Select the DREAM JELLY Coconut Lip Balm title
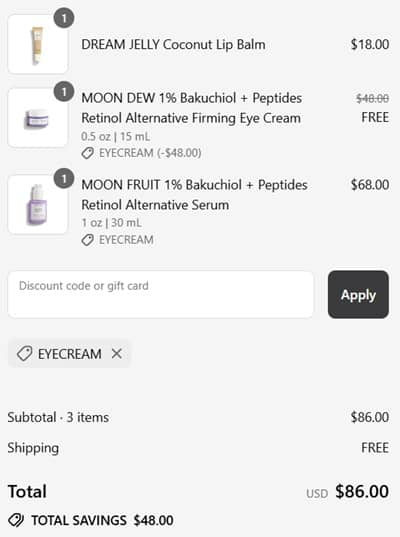The height and width of the screenshot is (537, 400). (x=173, y=45)
